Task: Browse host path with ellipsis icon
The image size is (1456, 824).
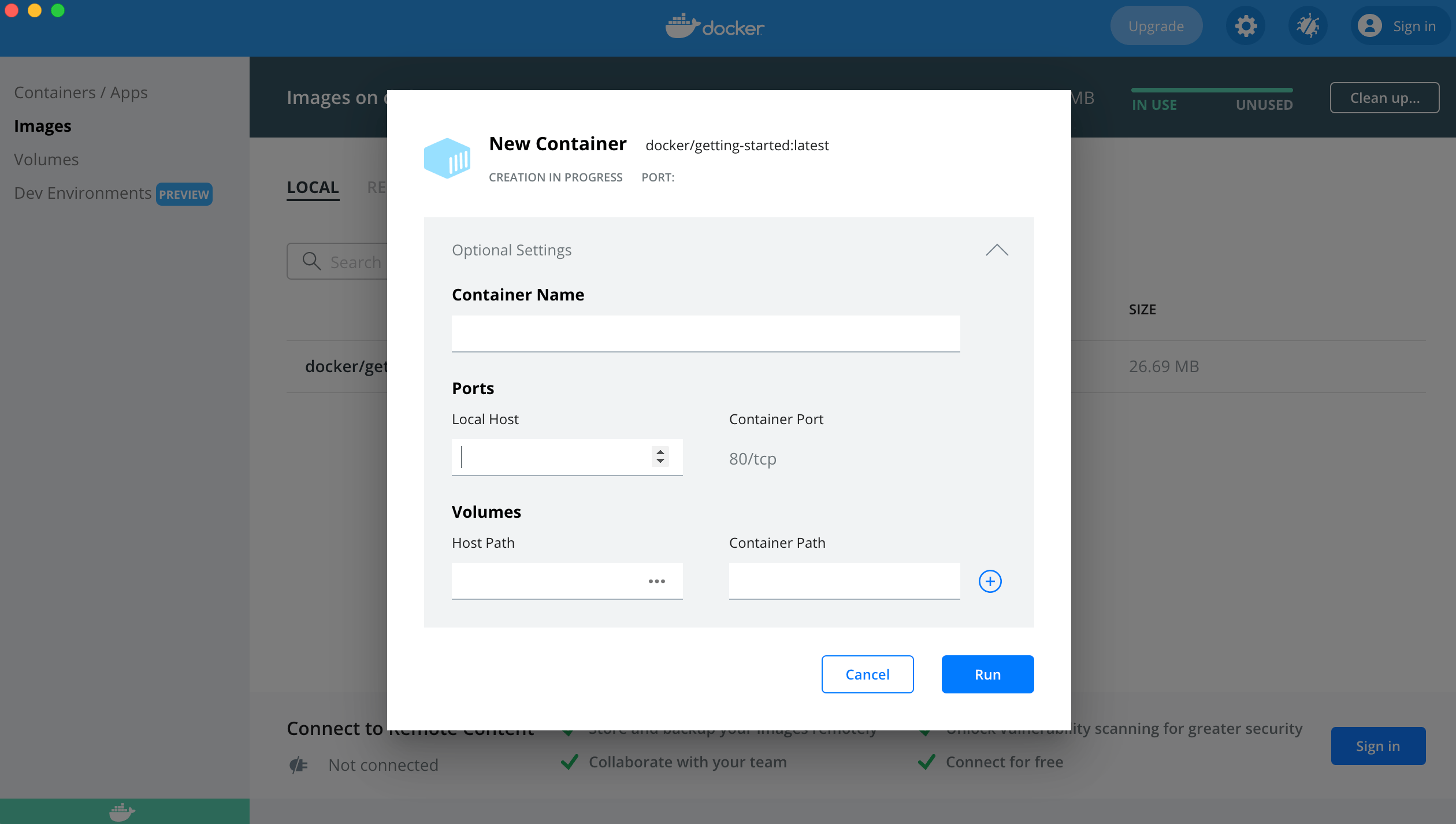Action: (656, 581)
